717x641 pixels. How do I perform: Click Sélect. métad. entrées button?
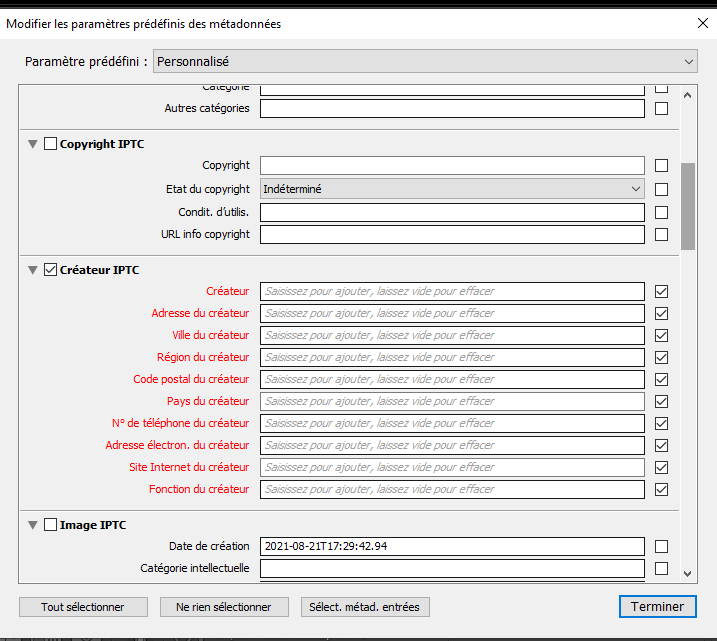364,607
